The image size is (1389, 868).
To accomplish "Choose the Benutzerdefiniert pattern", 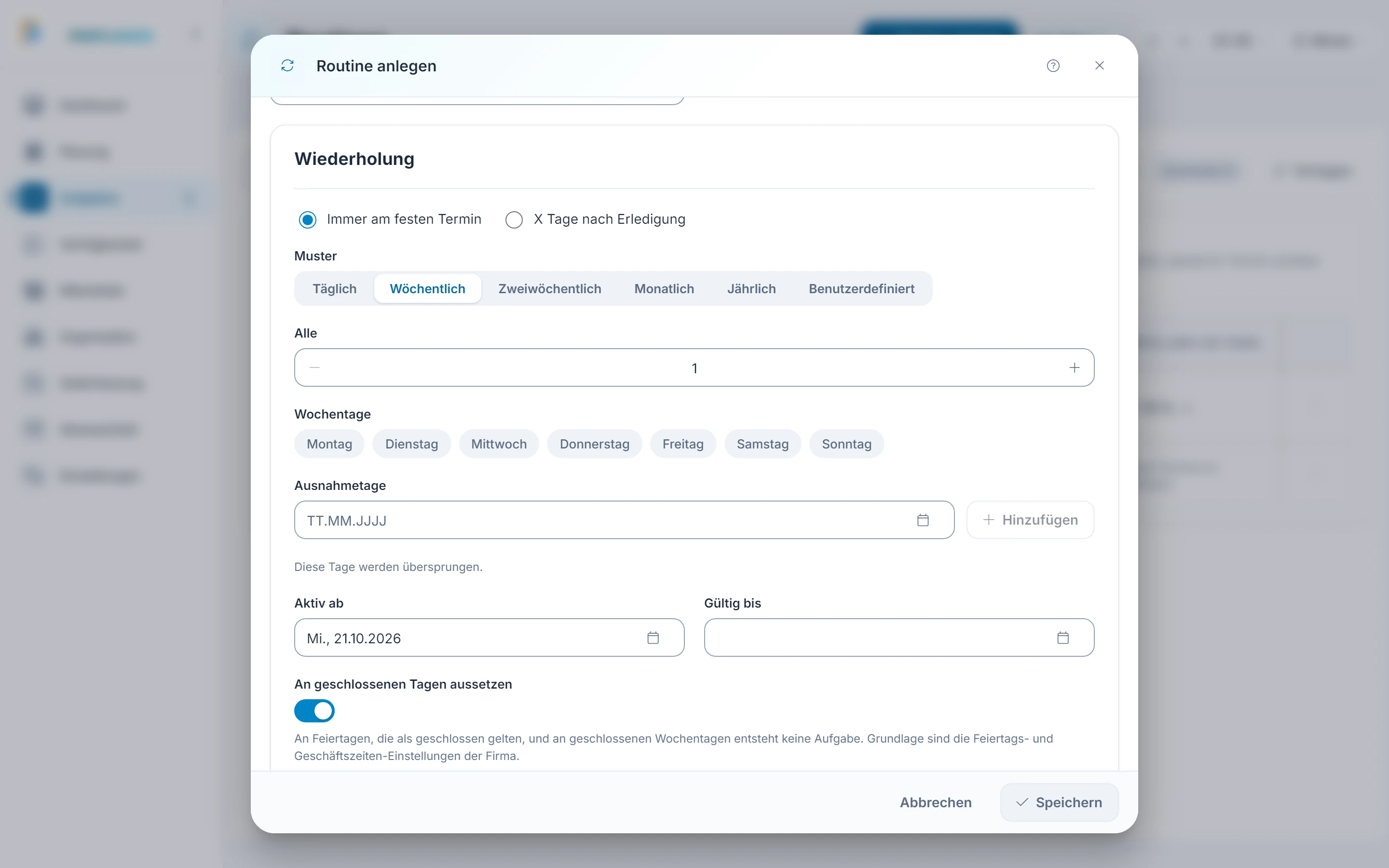I will (x=861, y=289).
